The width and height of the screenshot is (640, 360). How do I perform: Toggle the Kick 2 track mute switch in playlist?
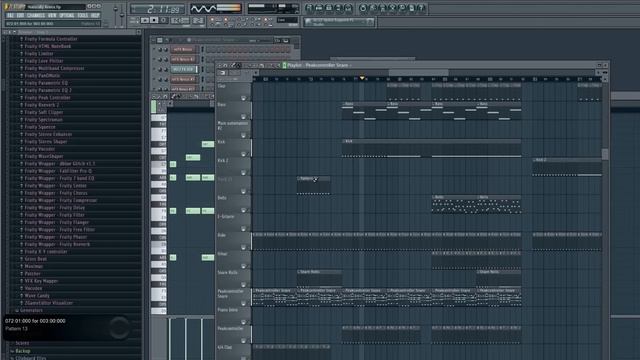pyautogui.click(x=244, y=173)
